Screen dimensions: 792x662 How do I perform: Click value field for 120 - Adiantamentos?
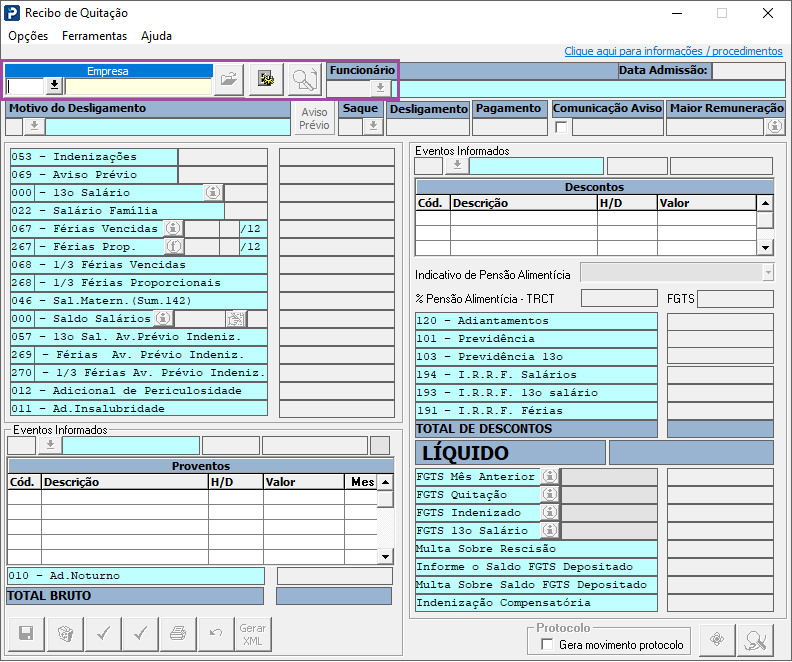coord(720,321)
